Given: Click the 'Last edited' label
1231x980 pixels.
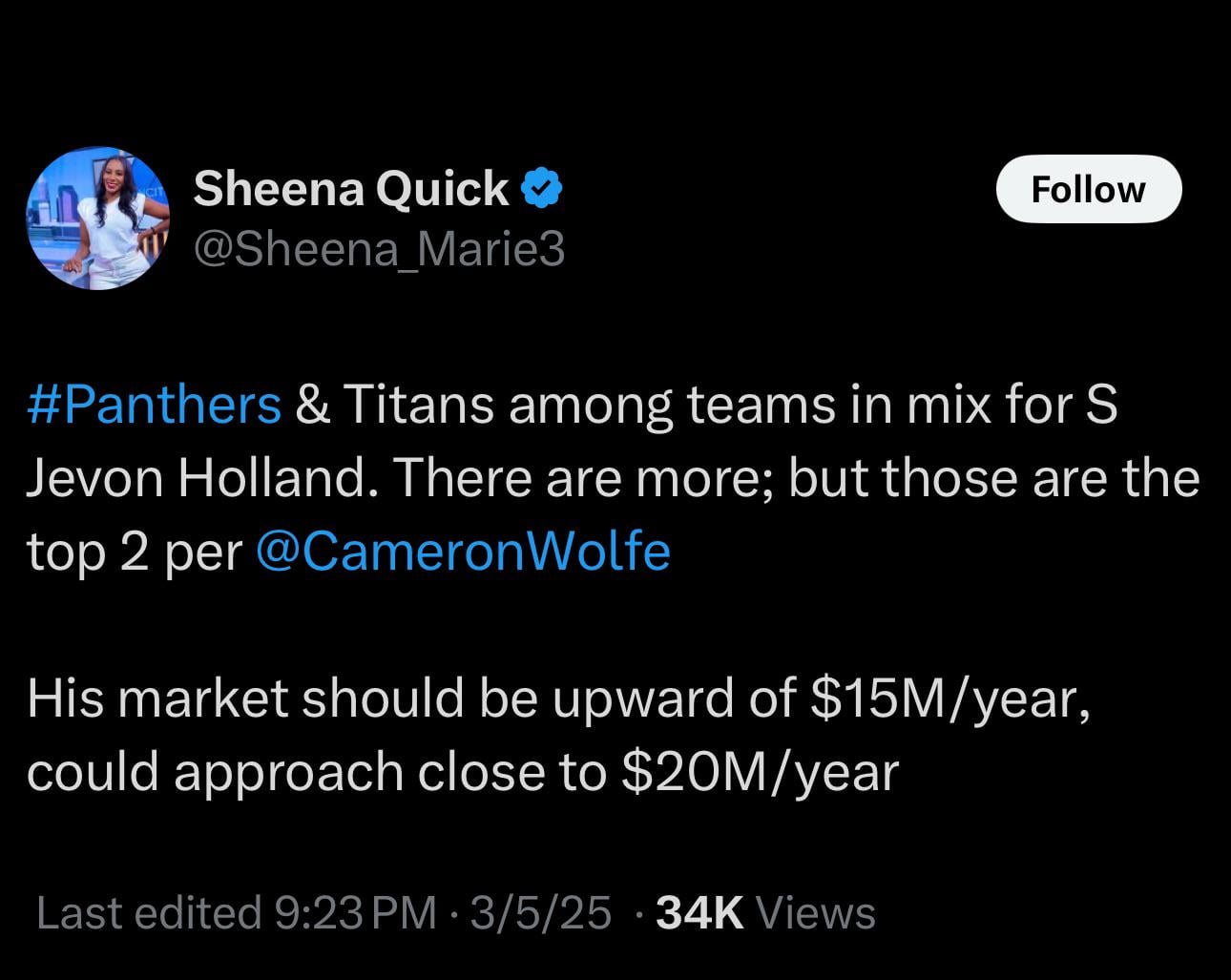Looking at the screenshot, I should tap(148, 912).
